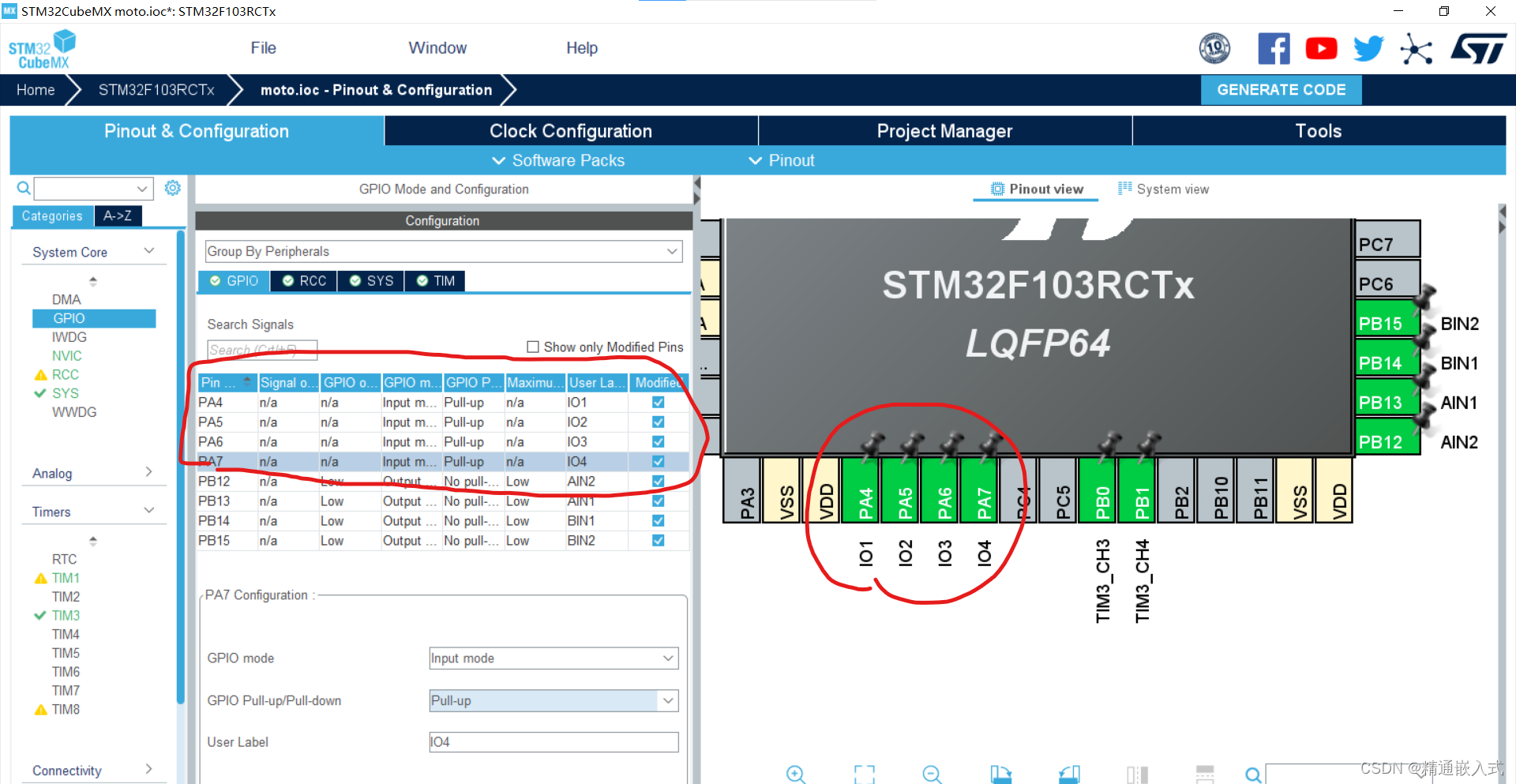The image size is (1516, 784).
Task: Click the User Label input field
Action: click(553, 741)
